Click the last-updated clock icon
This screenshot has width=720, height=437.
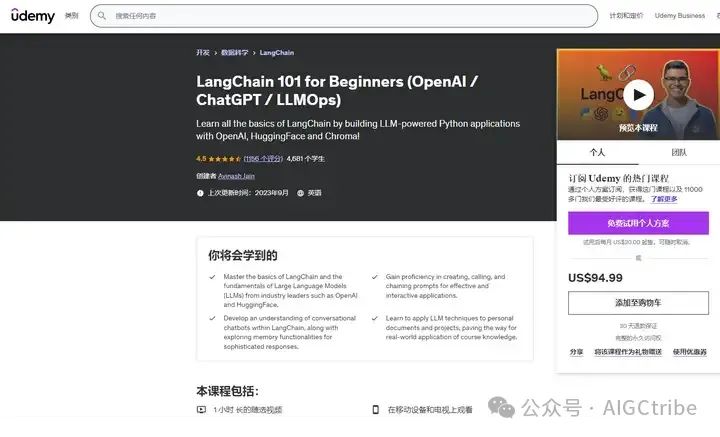(200, 193)
